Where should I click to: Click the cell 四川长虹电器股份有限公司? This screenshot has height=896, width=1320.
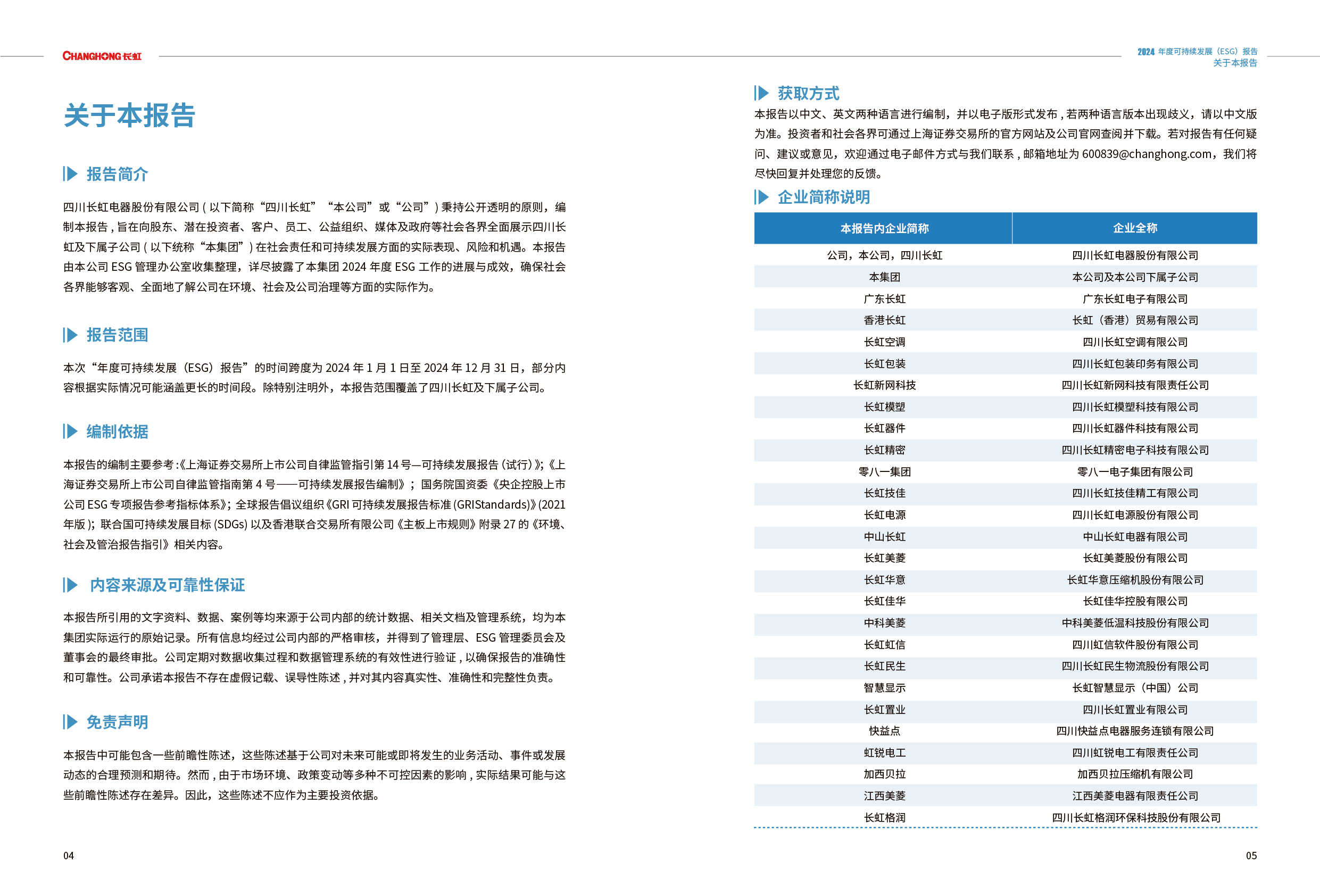1135,255
